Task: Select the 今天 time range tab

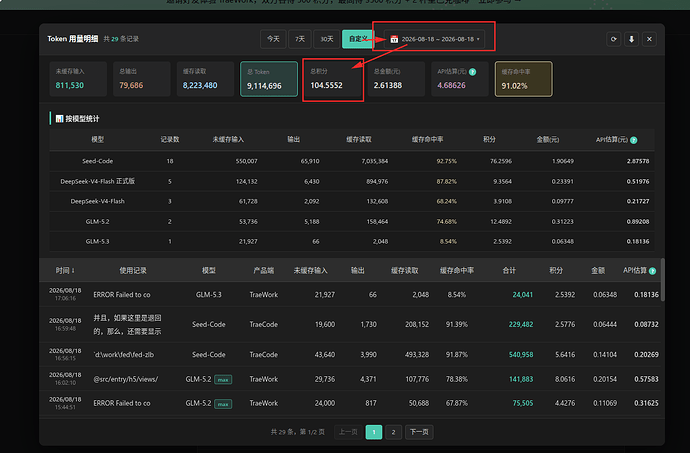Action: coord(273,39)
